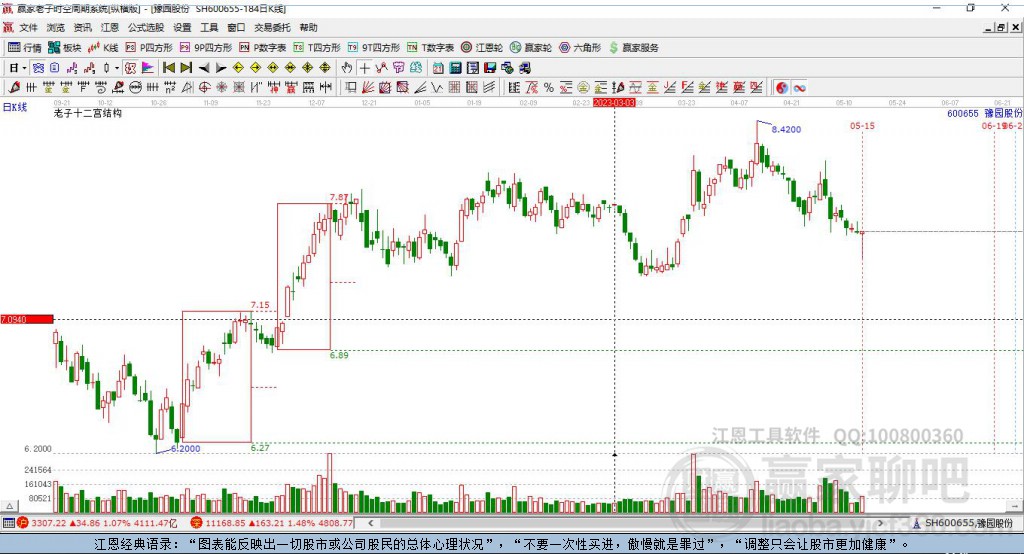Open the 六角形 hexagon tool

pos(580,48)
